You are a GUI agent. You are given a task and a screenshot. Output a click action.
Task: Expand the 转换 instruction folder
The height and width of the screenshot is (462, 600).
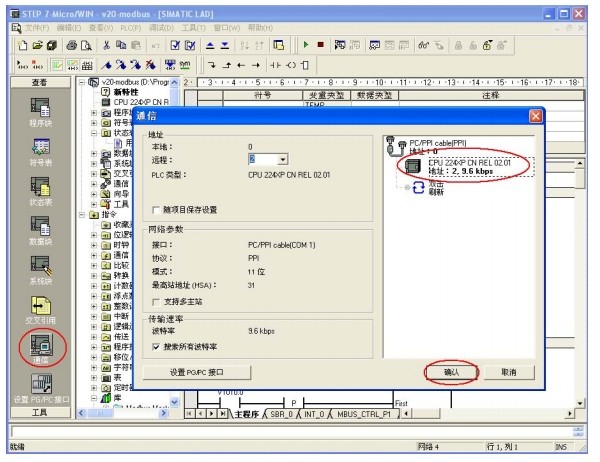click(94, 276)
